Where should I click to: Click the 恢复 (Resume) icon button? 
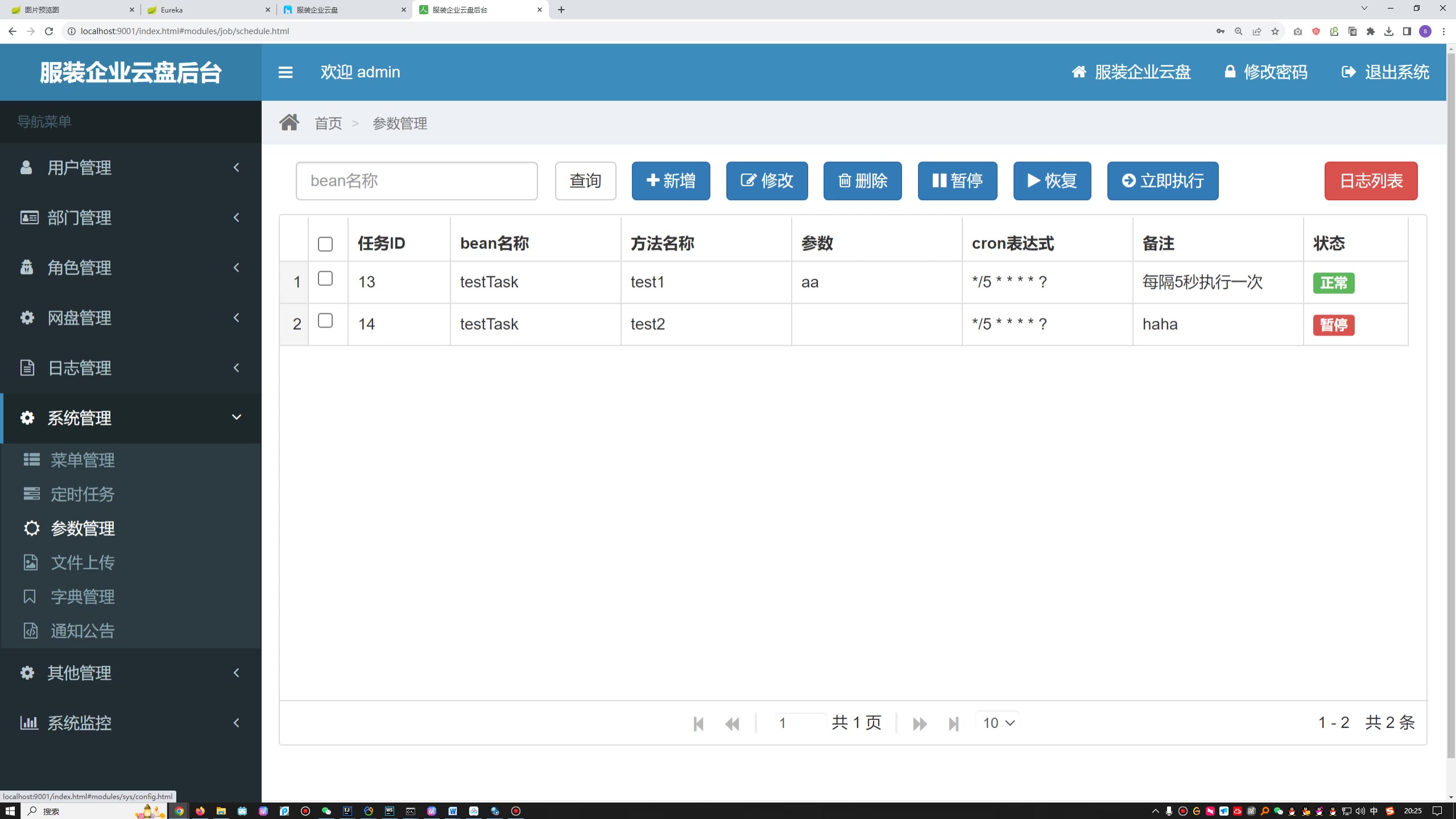(x=1052, y=180)
